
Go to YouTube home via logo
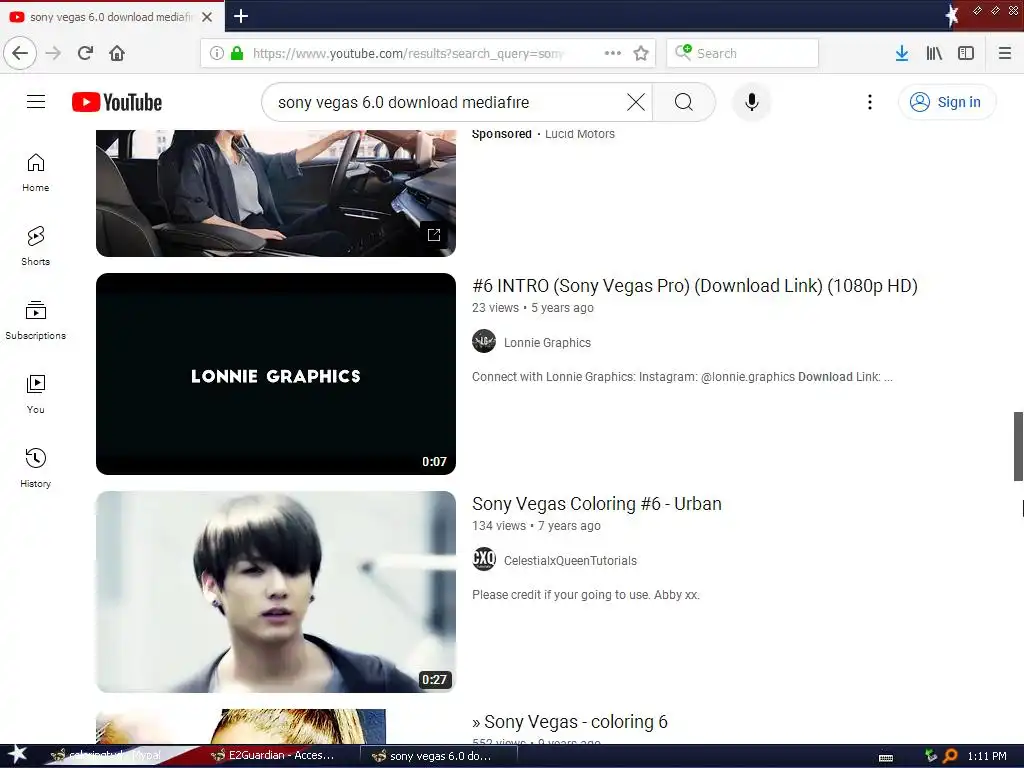[x=117, y=102]
